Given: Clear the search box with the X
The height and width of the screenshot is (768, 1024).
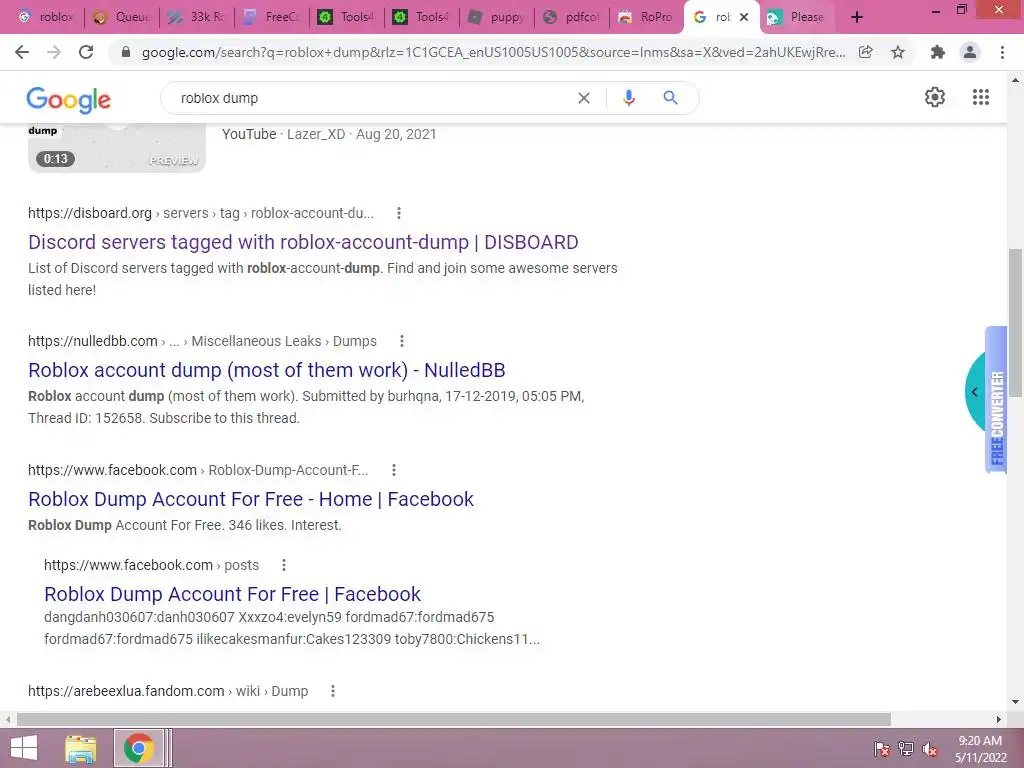Looking at the screenshot, I should (584, 98).
